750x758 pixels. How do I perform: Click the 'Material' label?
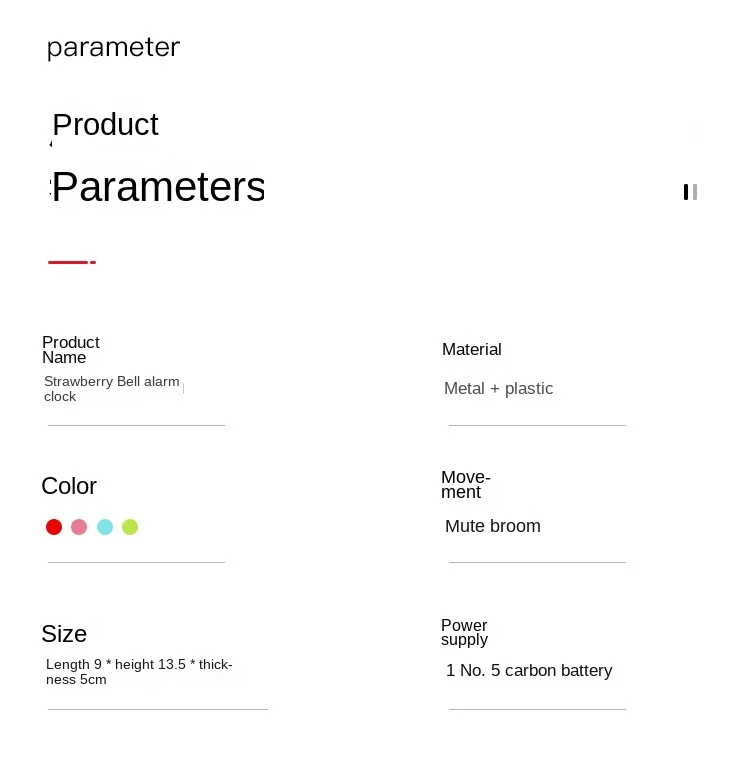point(471,349)
